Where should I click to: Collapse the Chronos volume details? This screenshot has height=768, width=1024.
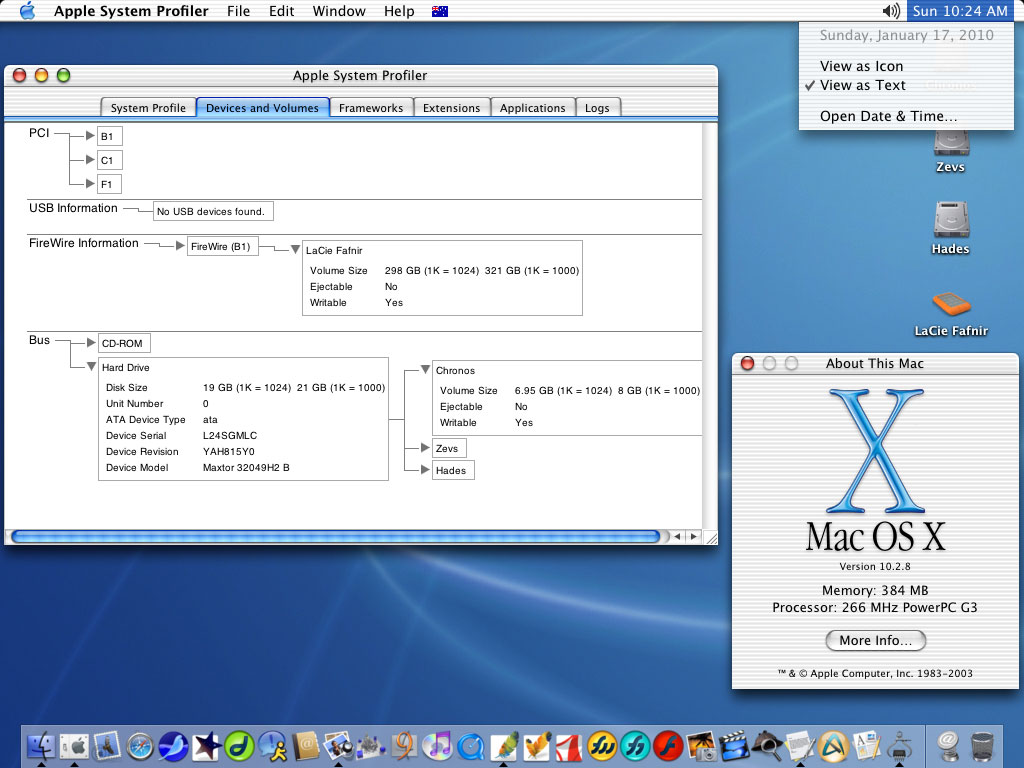coord(425,370)
